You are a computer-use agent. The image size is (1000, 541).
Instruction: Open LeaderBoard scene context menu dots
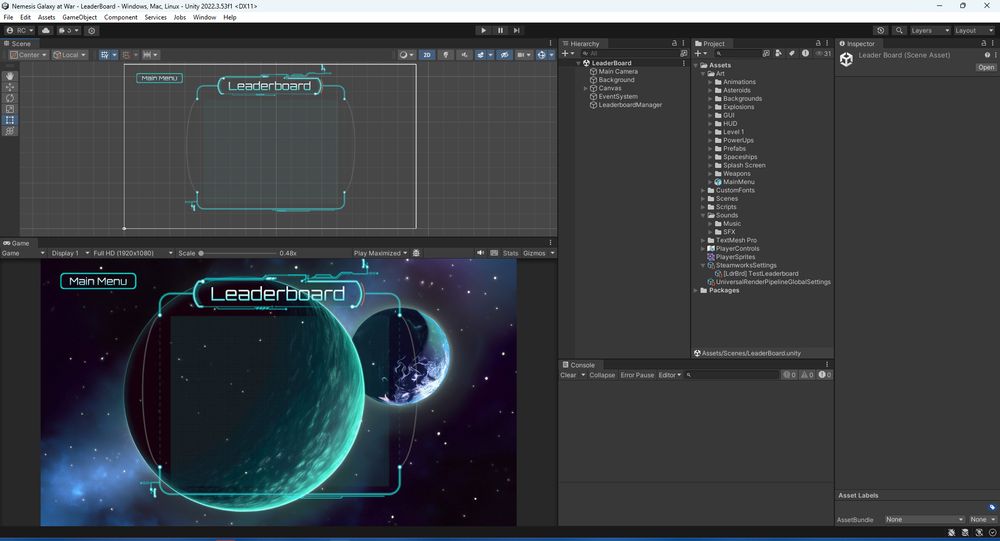[684, 63]
